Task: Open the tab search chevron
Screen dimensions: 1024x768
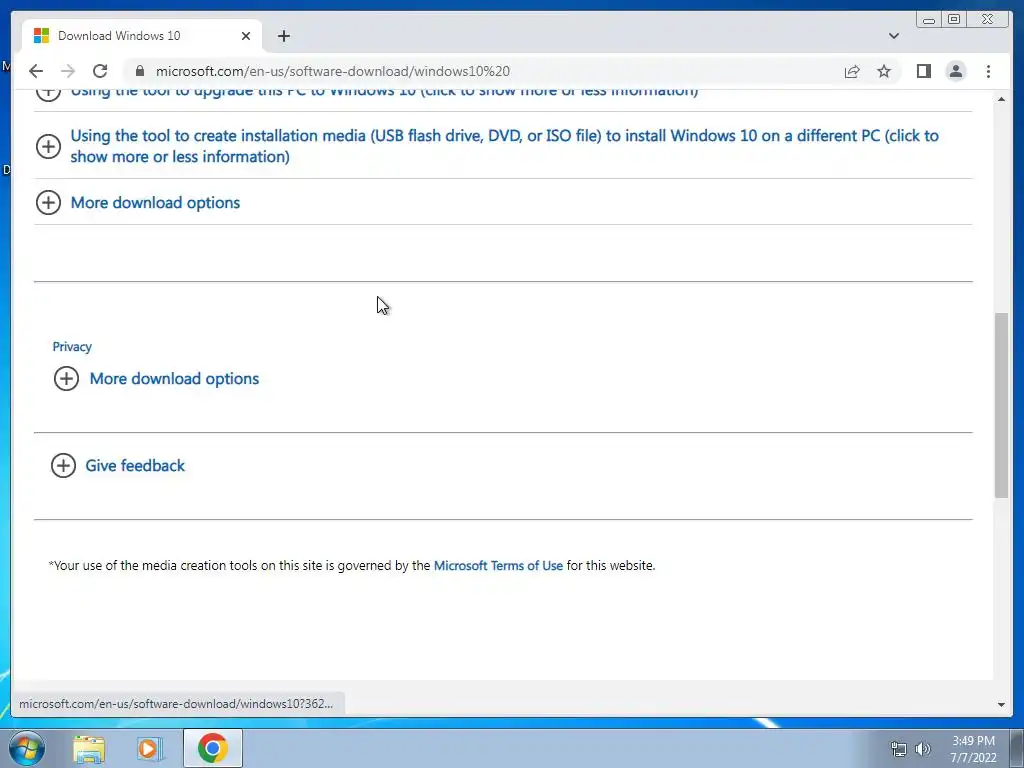Action: [893, 36]
